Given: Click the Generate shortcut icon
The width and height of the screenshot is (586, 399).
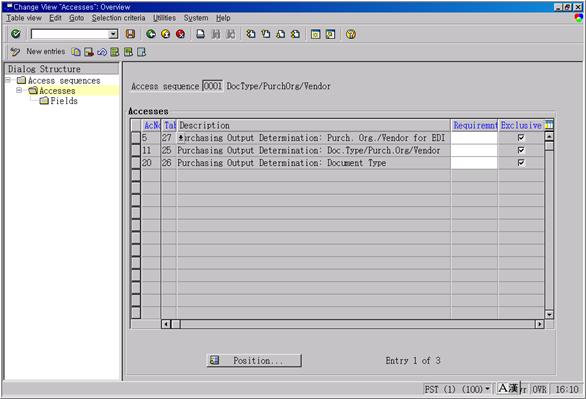Looking at the screenshot, I should pyautogui.click(x=330, y=34).
